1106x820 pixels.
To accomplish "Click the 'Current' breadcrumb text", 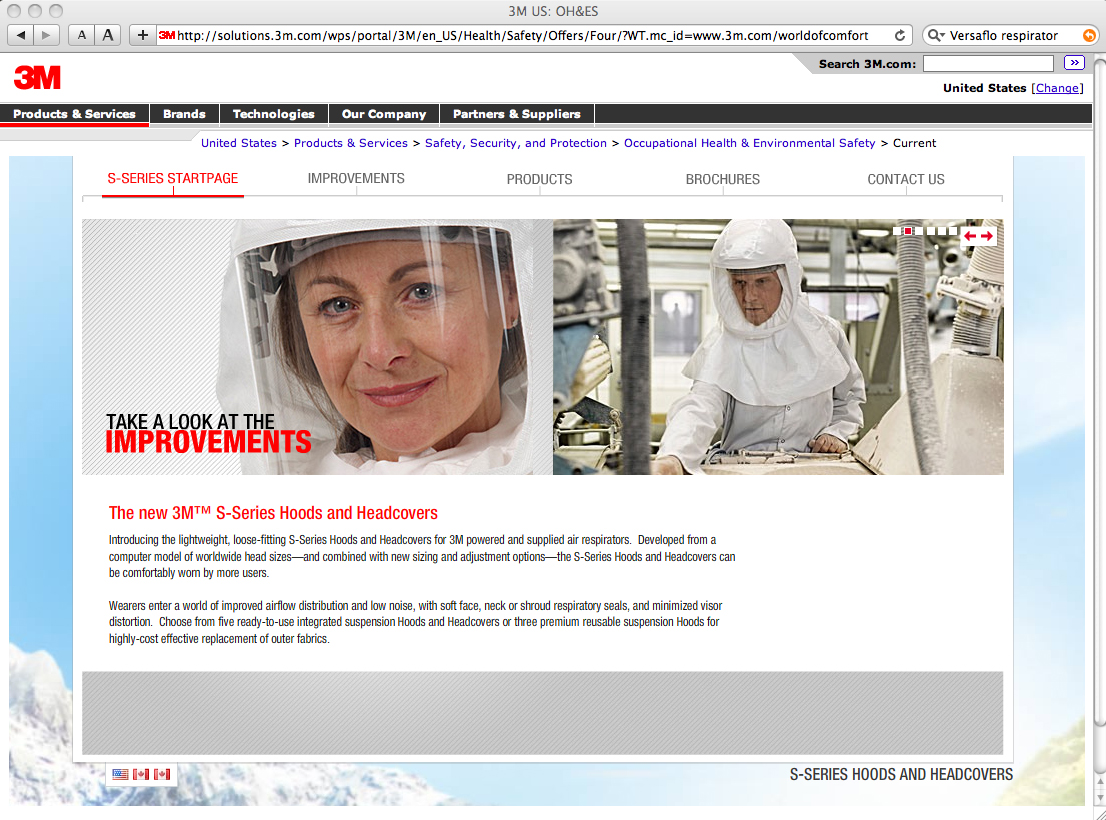I will pyautogui.click(x=914, y=143).
